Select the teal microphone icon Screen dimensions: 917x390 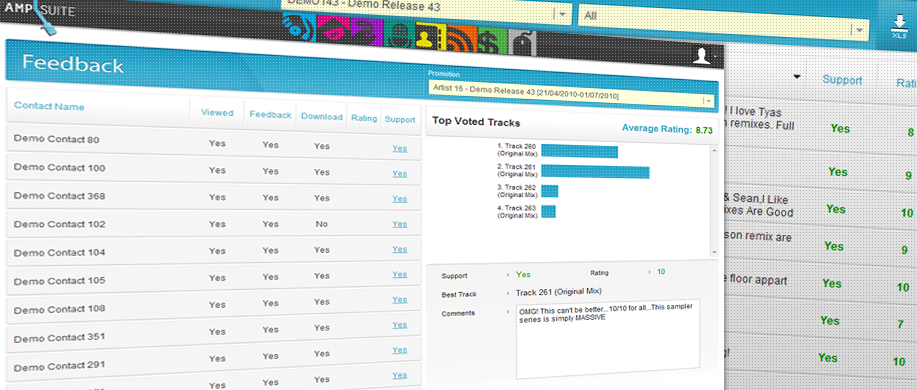point(399,34)
